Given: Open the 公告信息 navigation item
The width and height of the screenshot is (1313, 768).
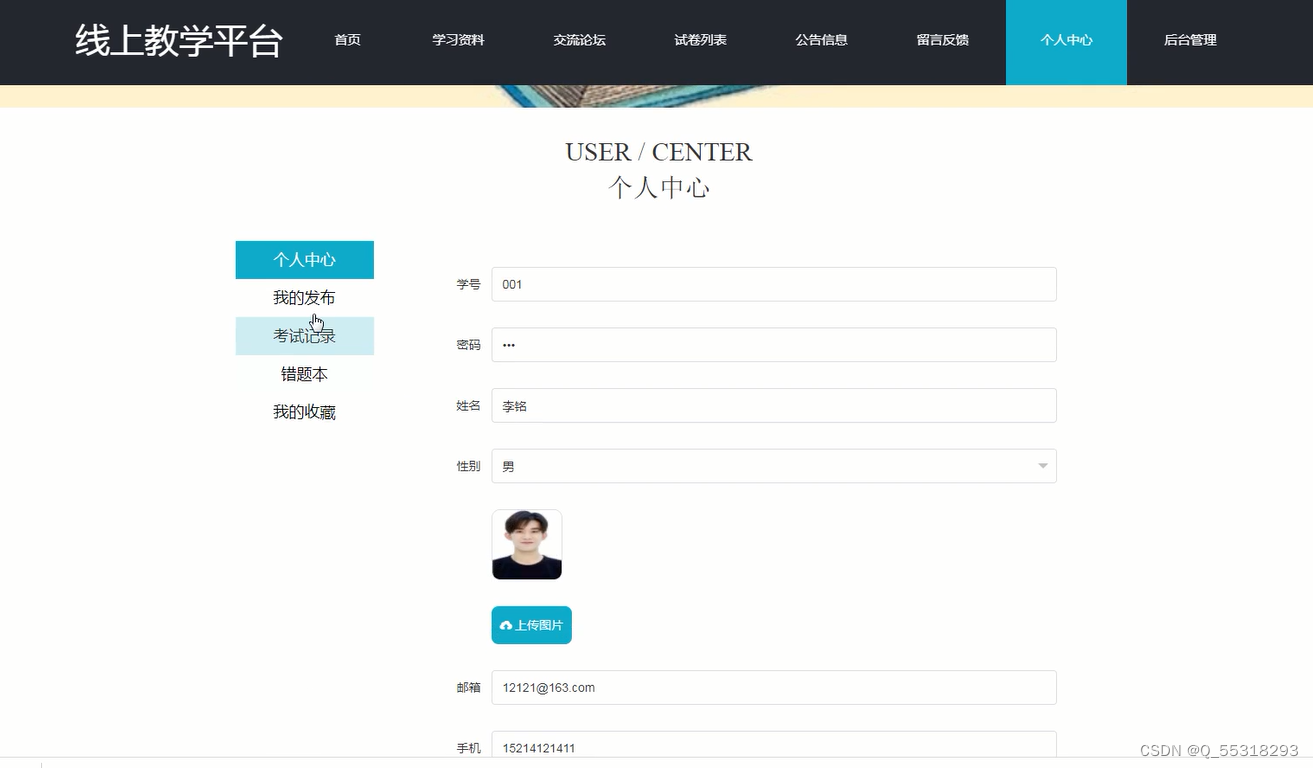Looking at the screenshot, I should coord(821,41).
